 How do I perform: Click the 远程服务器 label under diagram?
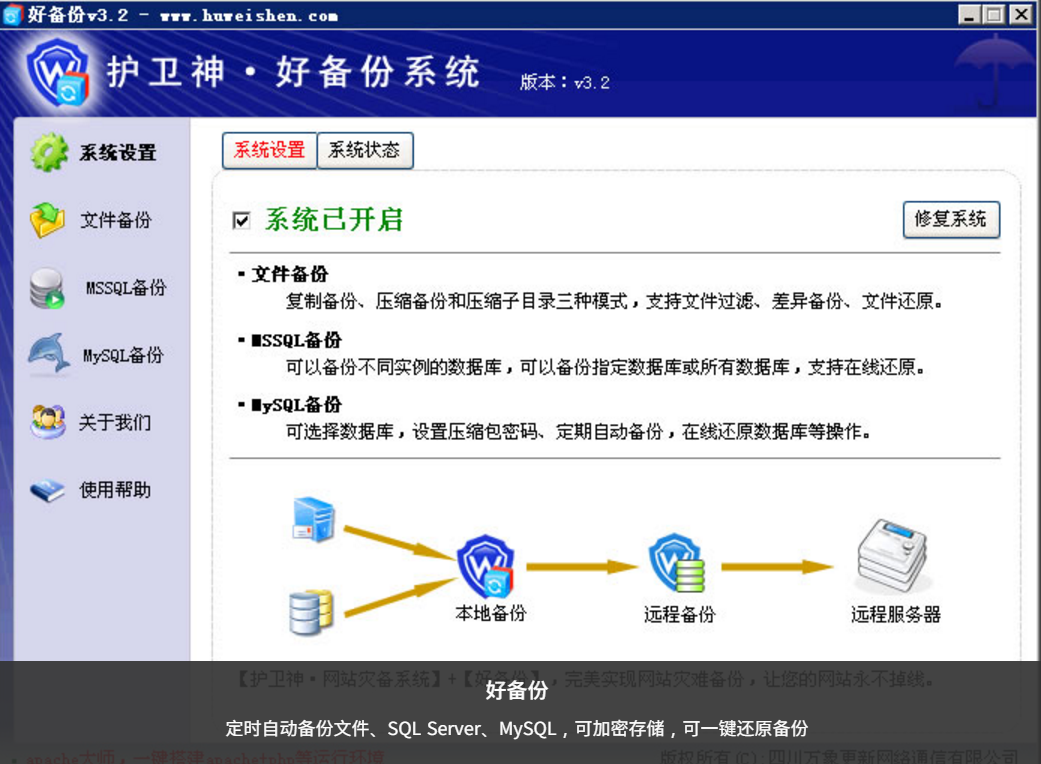click(x=896, y=615)
